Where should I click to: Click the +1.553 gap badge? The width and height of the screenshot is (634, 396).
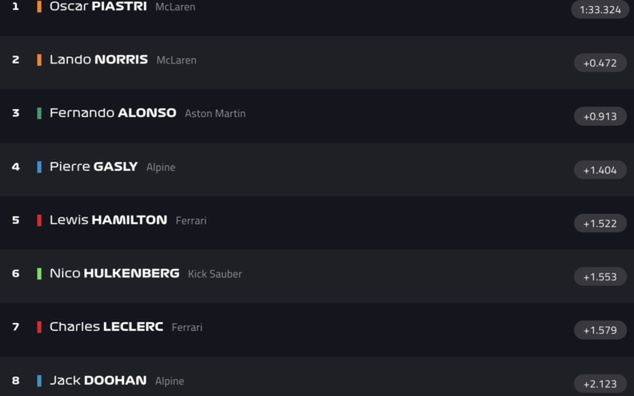click(600, 277)
